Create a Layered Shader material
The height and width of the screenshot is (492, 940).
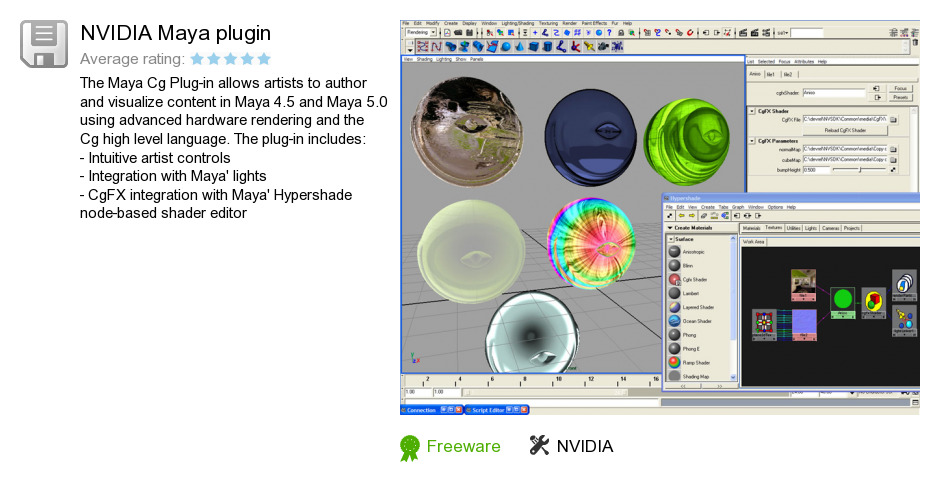coord(692,307)
